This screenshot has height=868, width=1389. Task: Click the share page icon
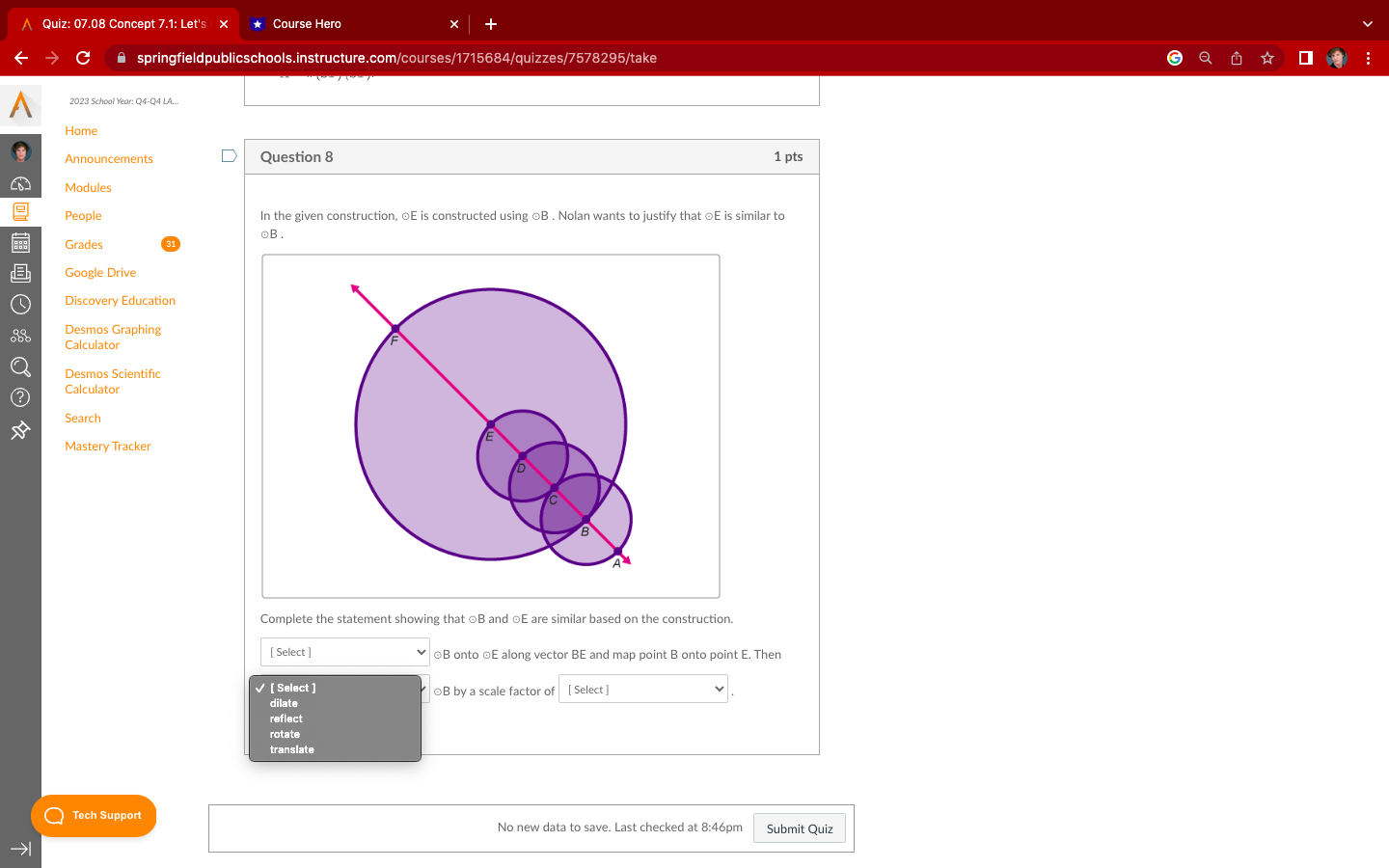(1237, 58)
